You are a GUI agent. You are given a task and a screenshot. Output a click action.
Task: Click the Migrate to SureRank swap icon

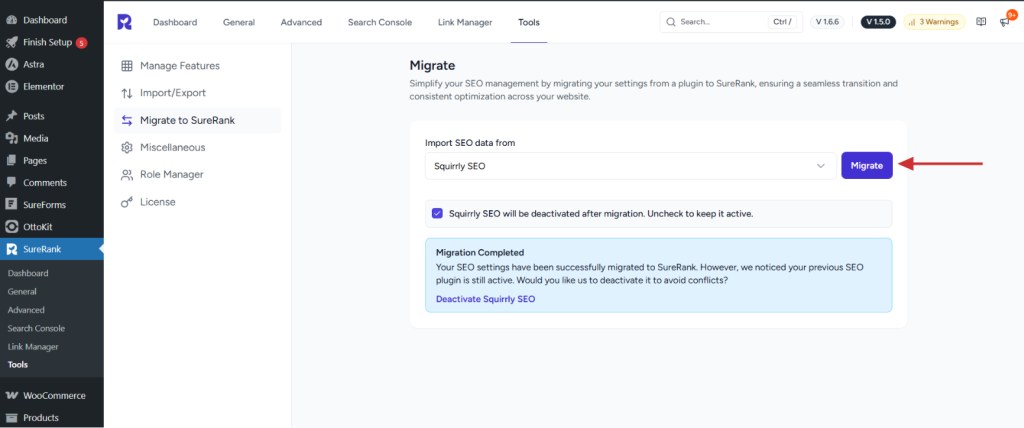[x=127, y=120]
